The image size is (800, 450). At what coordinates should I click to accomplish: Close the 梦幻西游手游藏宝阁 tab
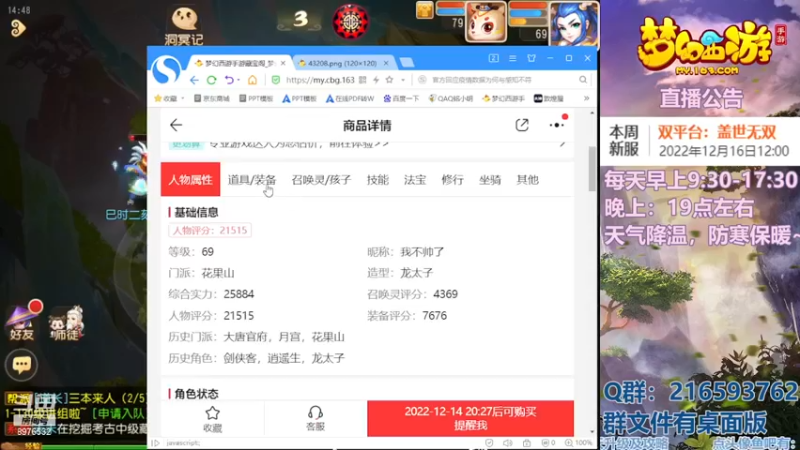click(x=283, y=63)
